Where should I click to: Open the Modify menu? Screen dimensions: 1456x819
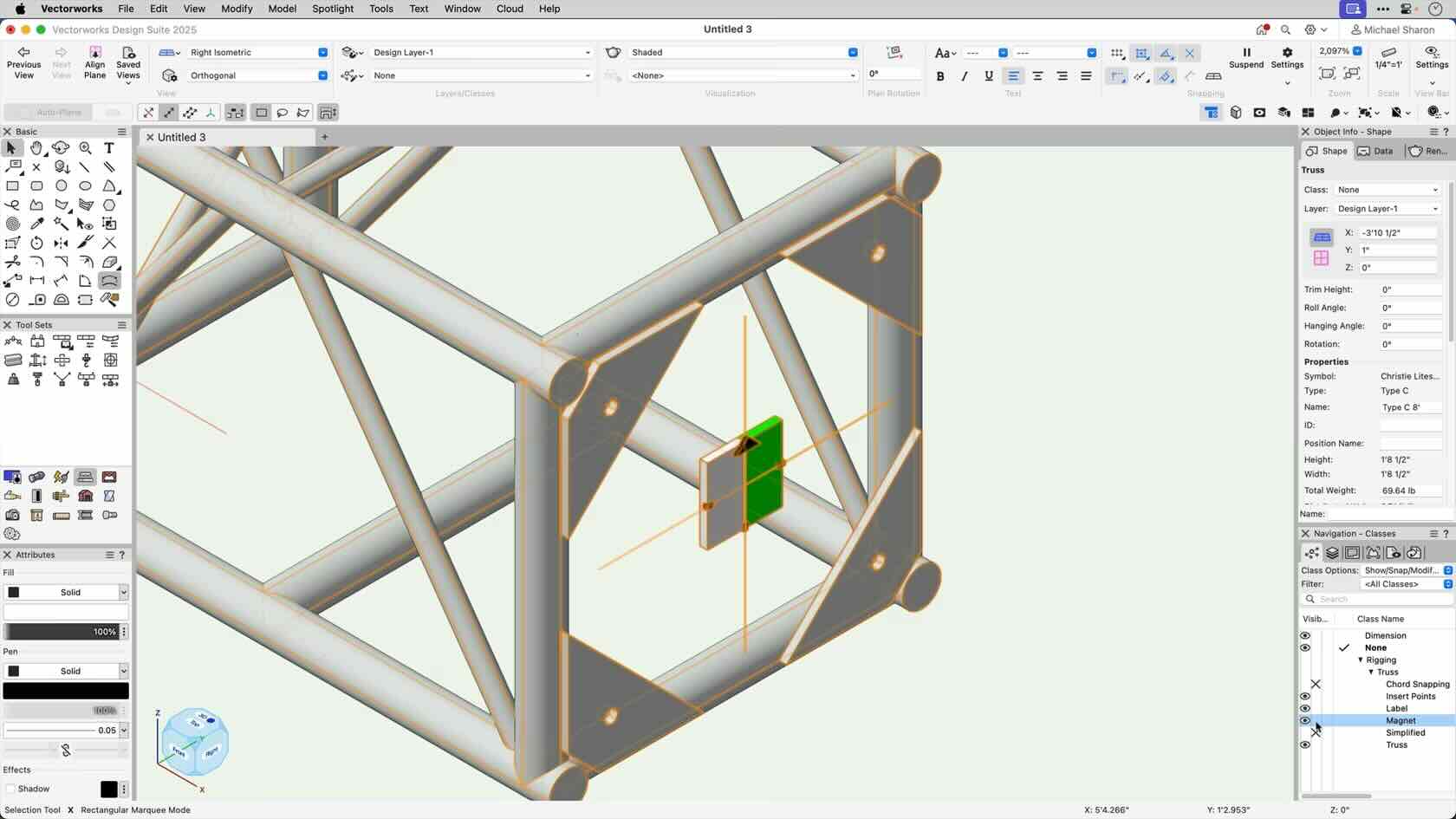tap(236, 9)
